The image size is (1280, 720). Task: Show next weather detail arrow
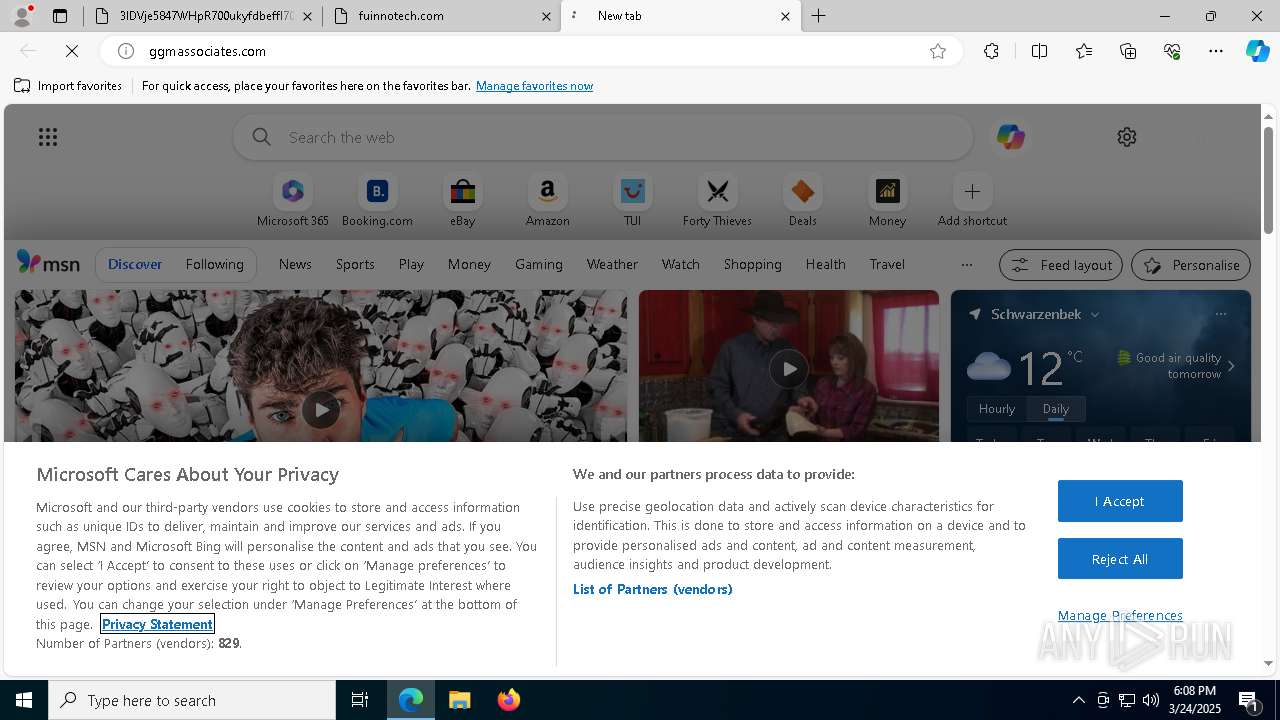click(x=1231, y=366)
